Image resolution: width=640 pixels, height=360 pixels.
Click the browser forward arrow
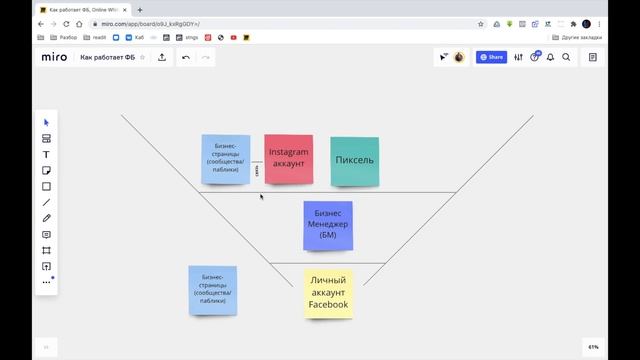point(53,24)
